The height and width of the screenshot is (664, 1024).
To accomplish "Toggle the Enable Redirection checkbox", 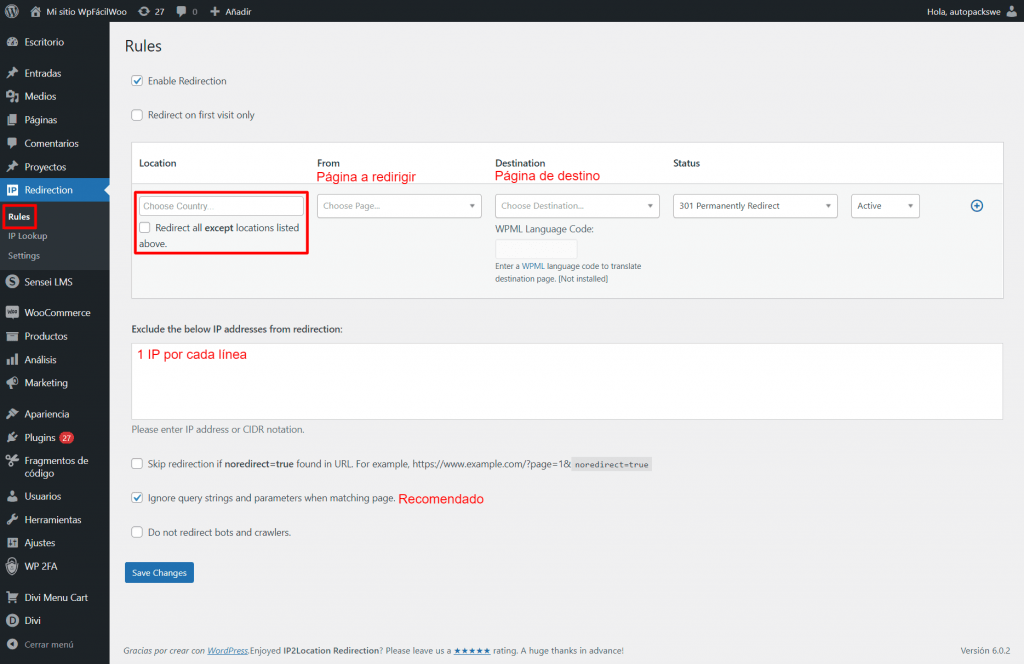I will point(137,81).
